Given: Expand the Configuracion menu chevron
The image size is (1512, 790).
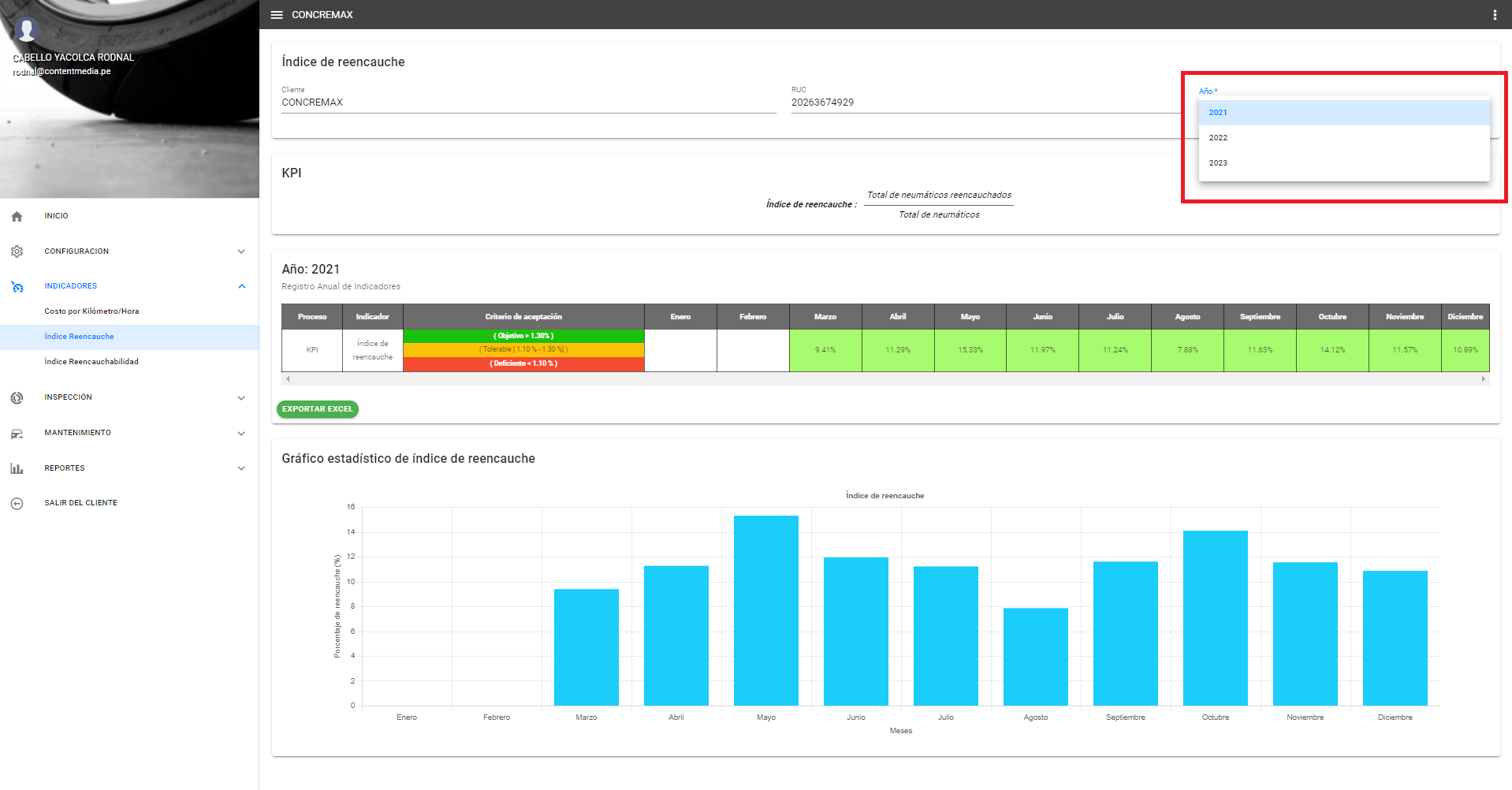Looking at the screenshot, I should [x=241, y=252].
